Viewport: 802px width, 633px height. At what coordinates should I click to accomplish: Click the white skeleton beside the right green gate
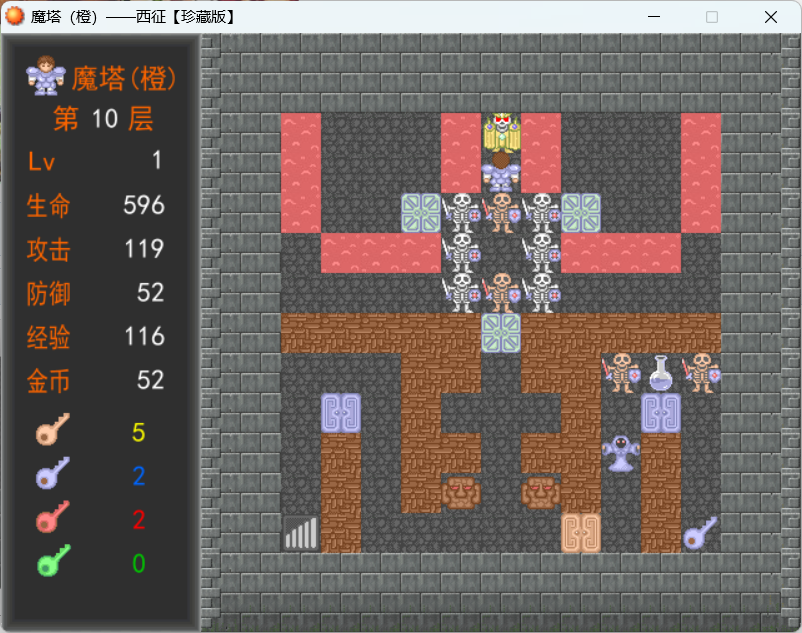click(541, 213)
